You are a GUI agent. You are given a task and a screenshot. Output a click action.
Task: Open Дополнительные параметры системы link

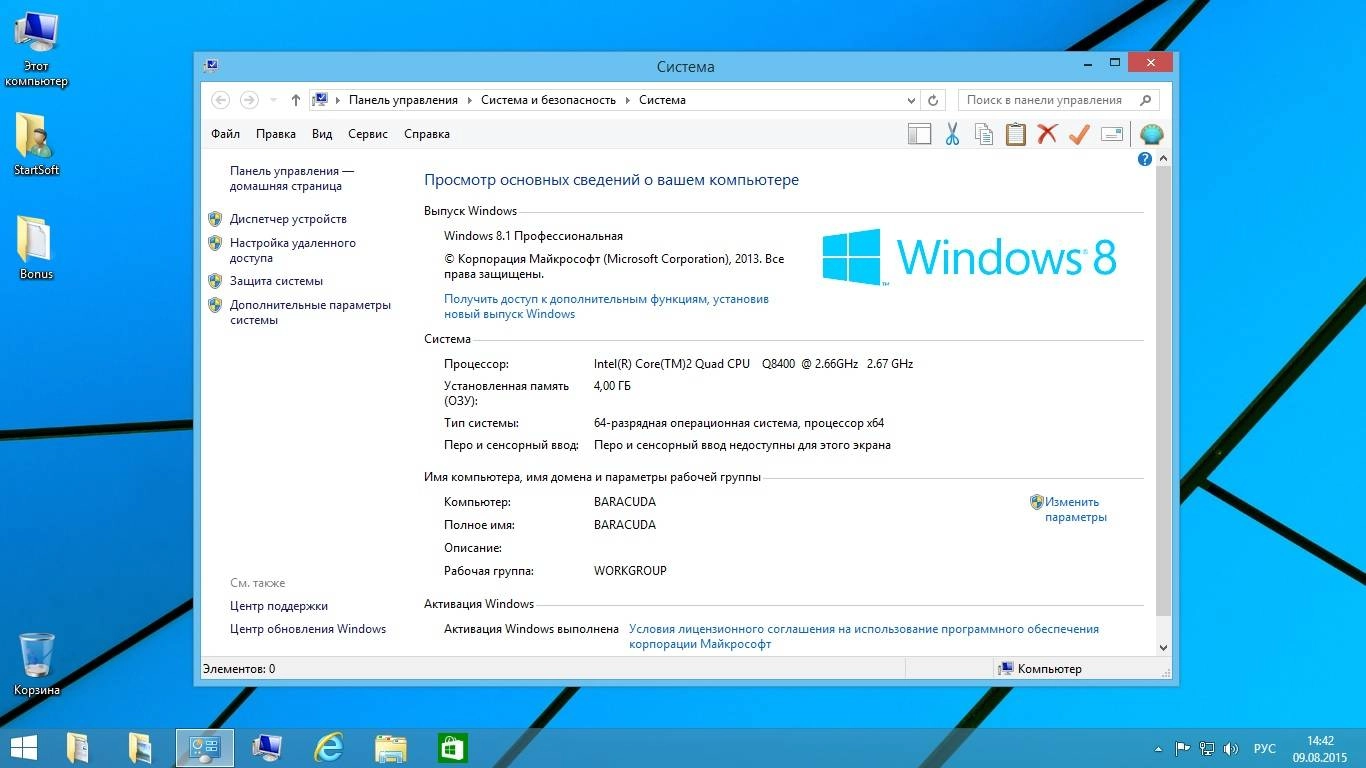pyautogui.click(x=310, y=312)
